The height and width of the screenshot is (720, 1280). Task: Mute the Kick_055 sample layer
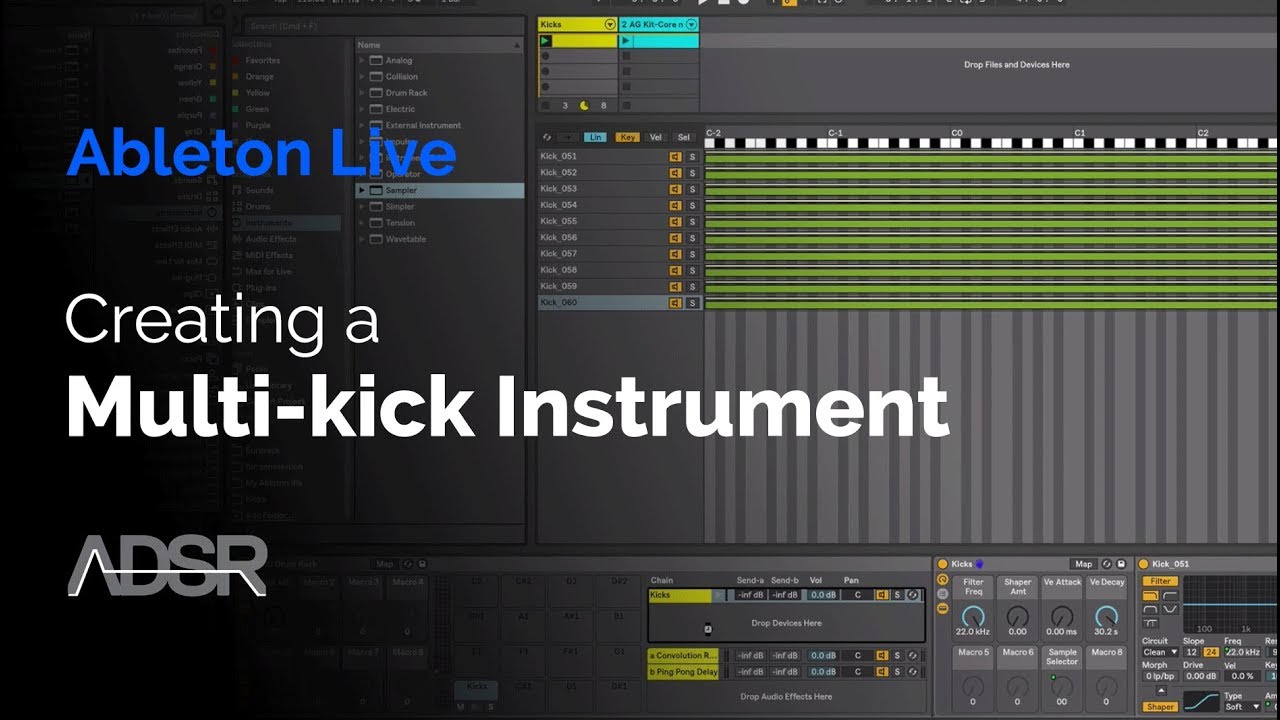[x=676, y=221]
